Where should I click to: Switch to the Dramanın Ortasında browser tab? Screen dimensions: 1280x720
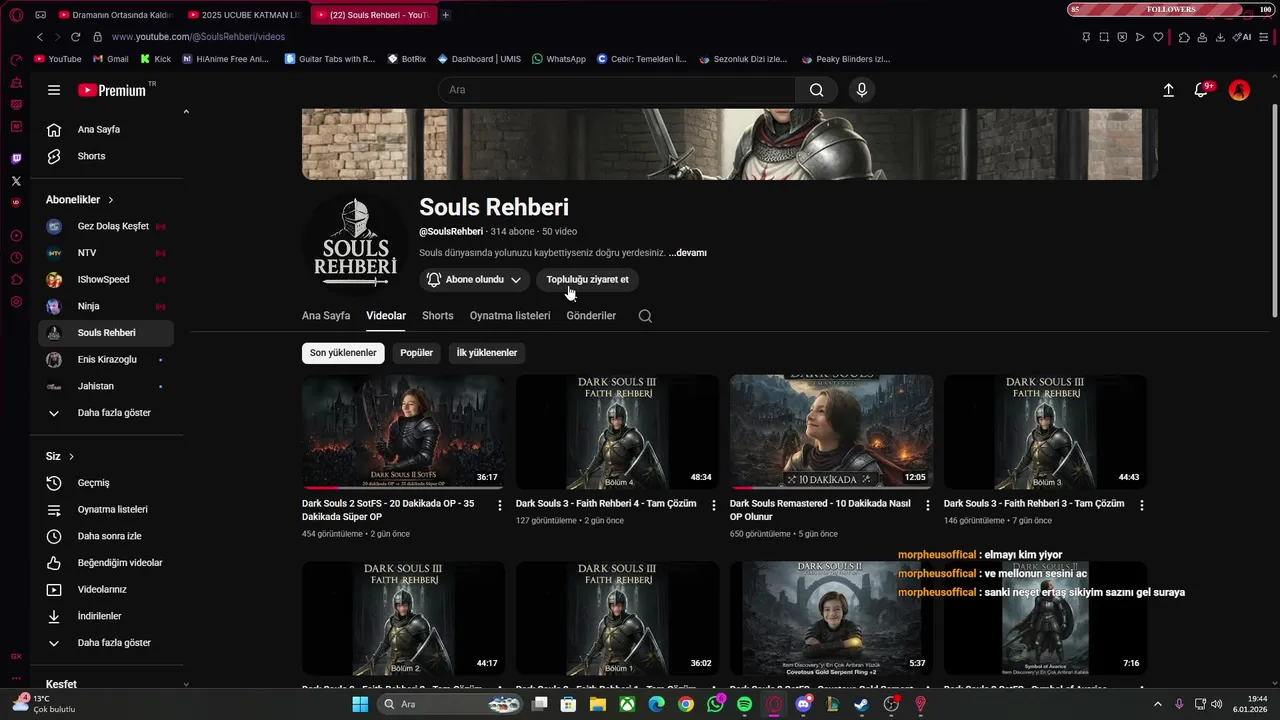coord(116,15)
